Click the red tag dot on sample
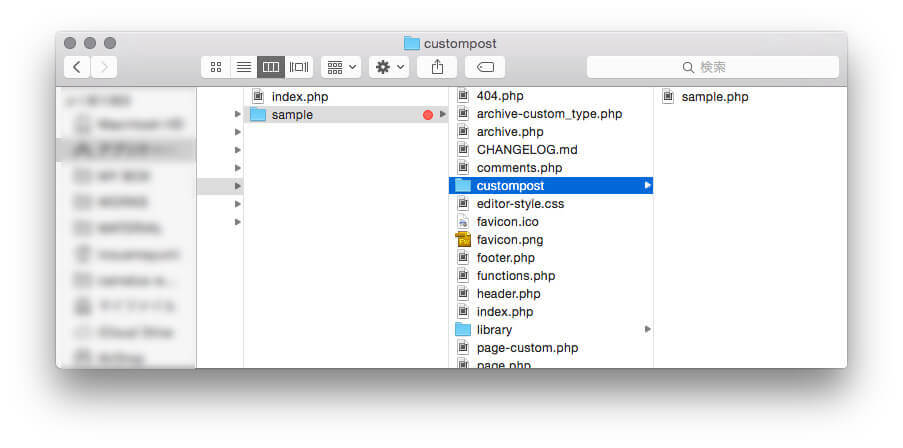This screenshot has width=903, height=448. click(427, 115)
